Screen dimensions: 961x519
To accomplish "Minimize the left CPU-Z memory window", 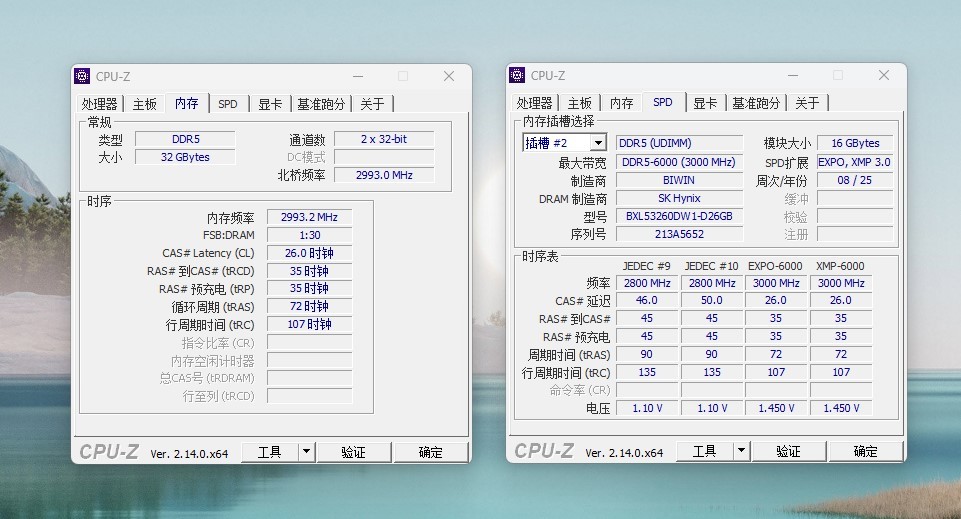I will (359, 76).
